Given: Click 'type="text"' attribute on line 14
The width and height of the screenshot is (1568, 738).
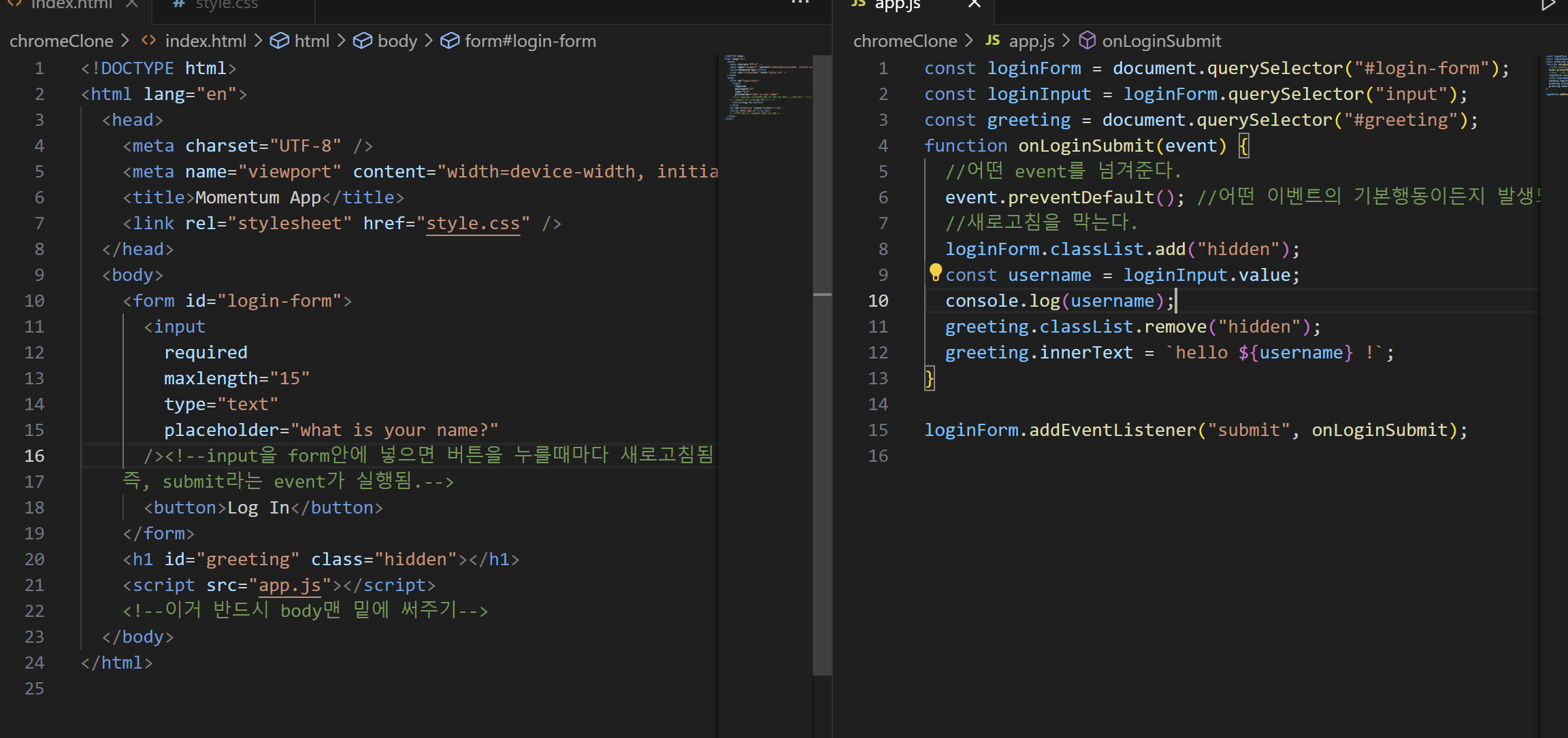Looking at the screenshot, I should [221, 404].
